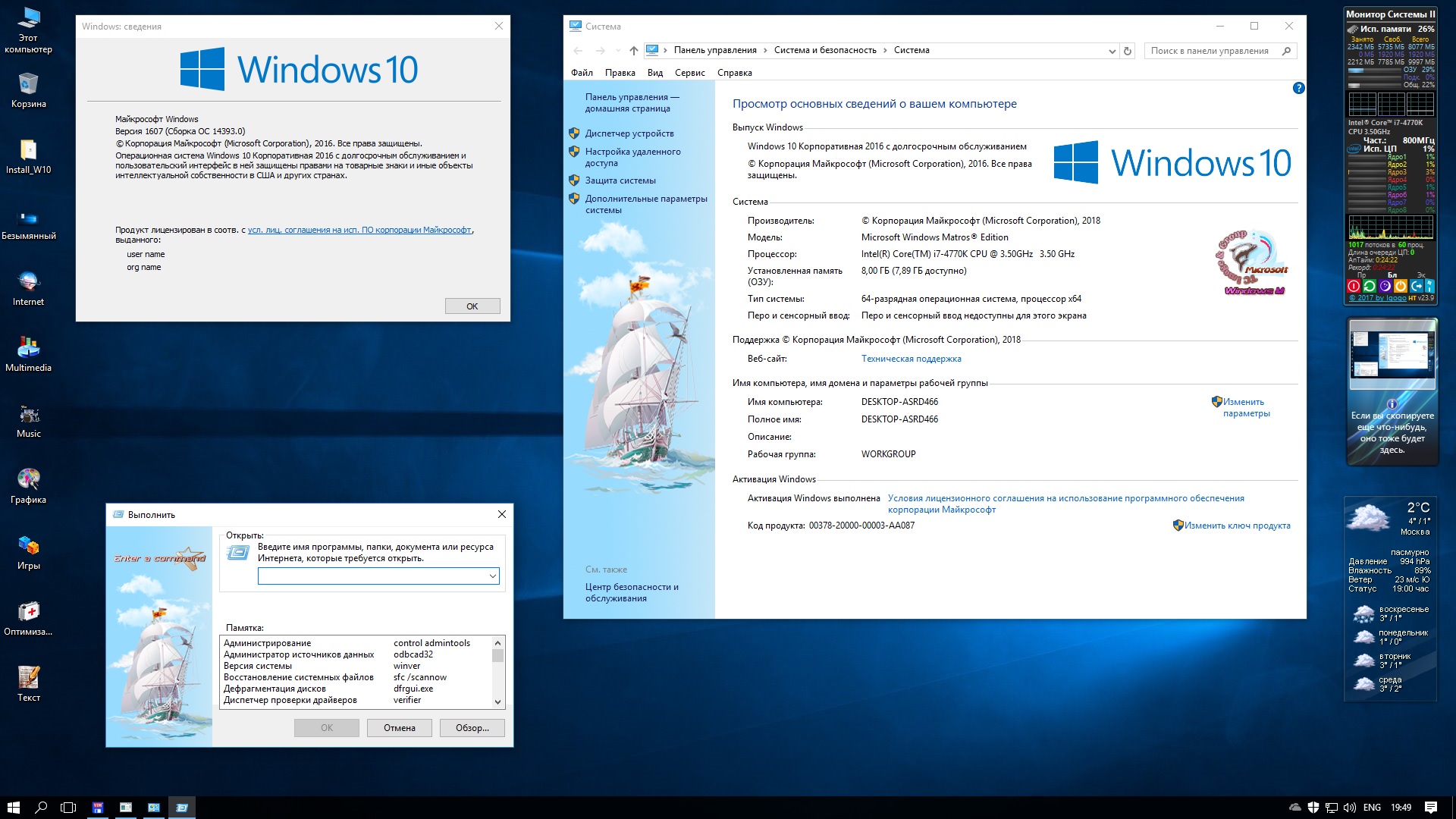Open the Корзина recycle bin icon
This screenshot has width=1456, height=819.
[x=28, y=84]
